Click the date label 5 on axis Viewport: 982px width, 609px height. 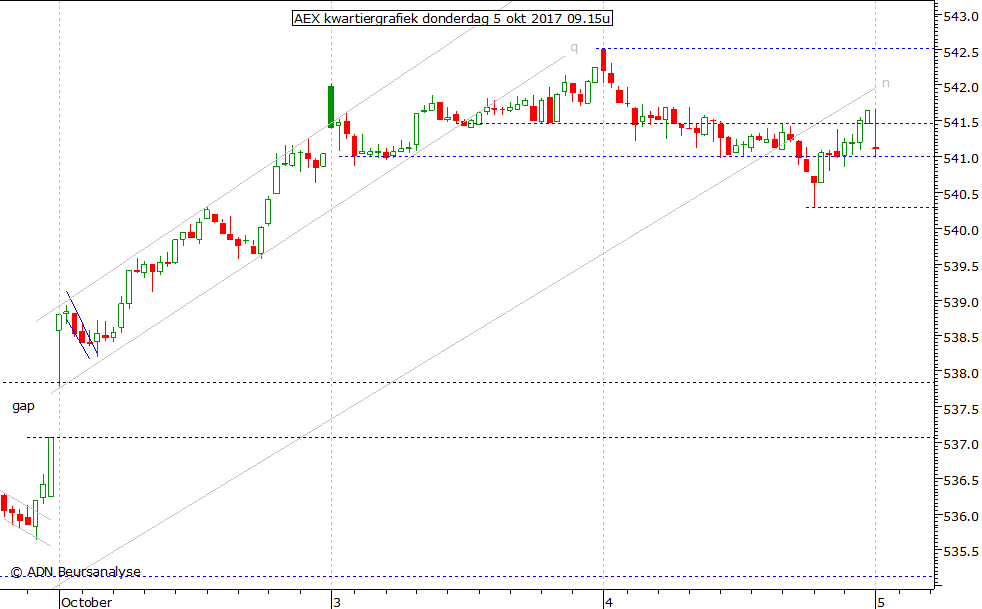pos(881,602)
